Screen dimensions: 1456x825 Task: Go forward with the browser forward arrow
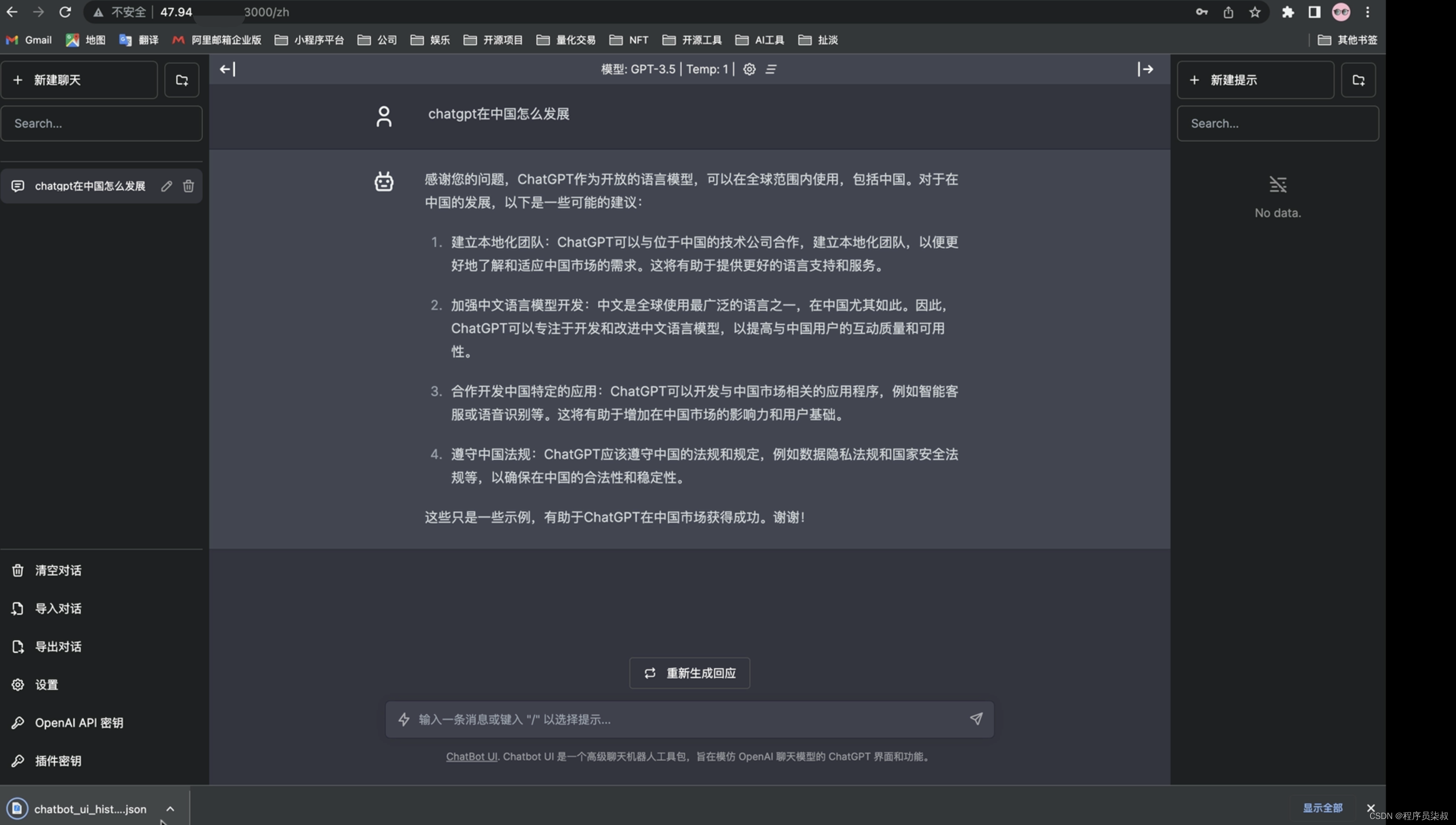pyautogui.click(x=39, y=12)
